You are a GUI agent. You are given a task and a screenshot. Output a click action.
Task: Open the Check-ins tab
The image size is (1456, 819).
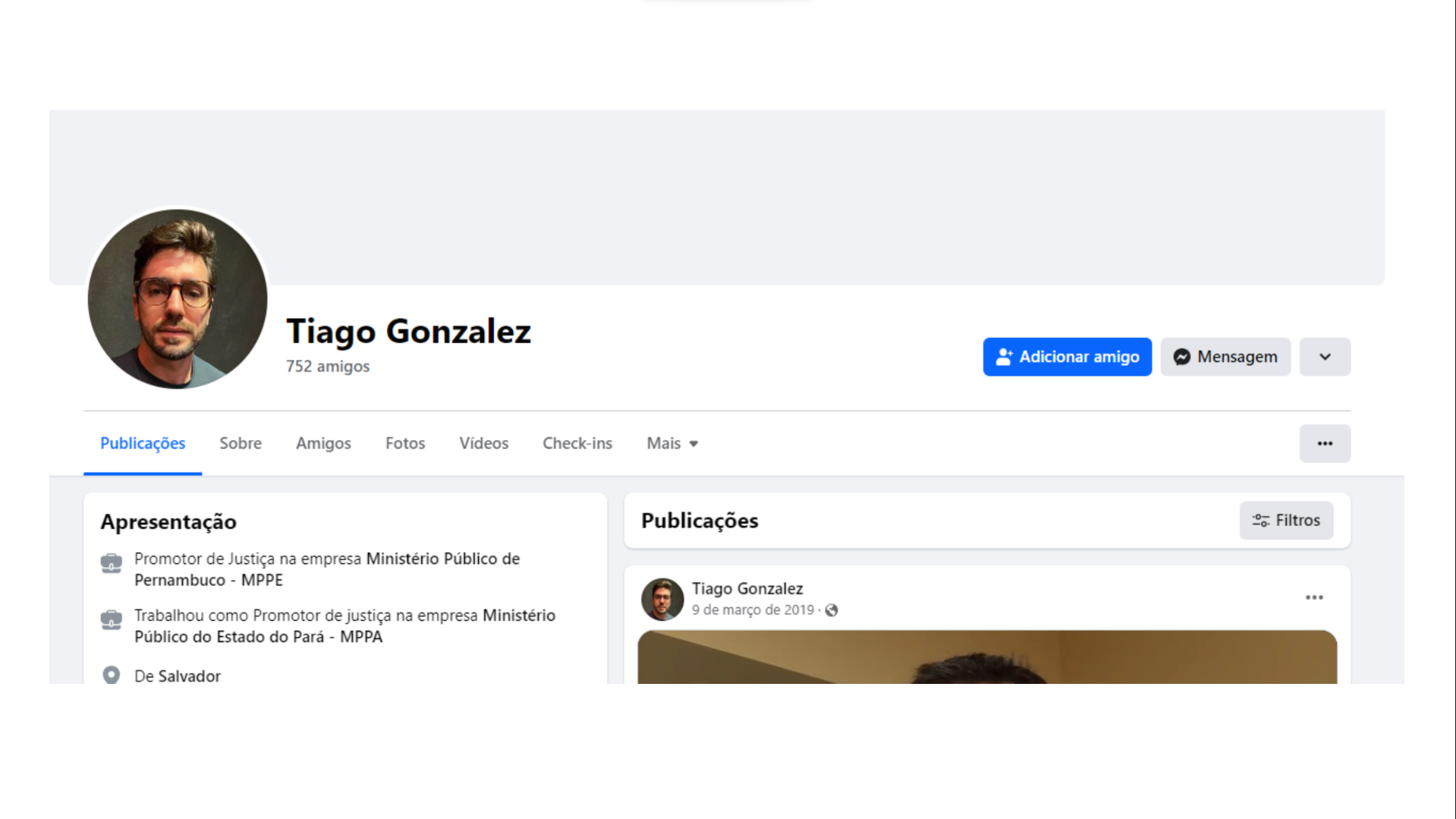(x=577, y=443)
